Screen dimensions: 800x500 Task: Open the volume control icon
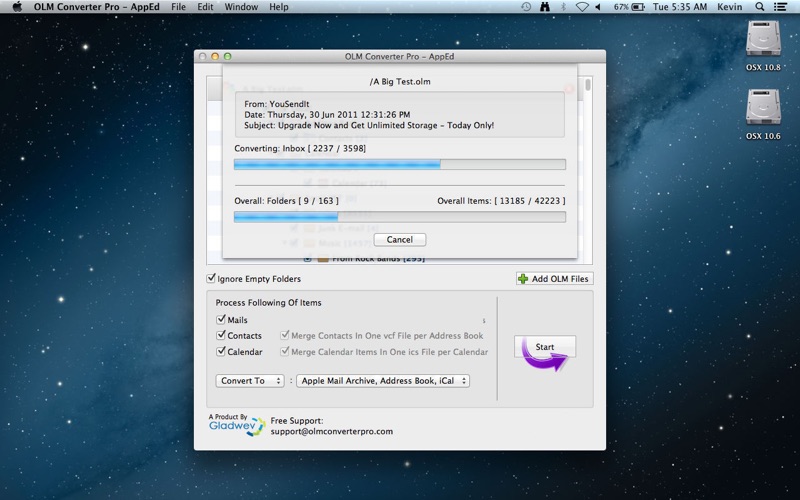598,7
